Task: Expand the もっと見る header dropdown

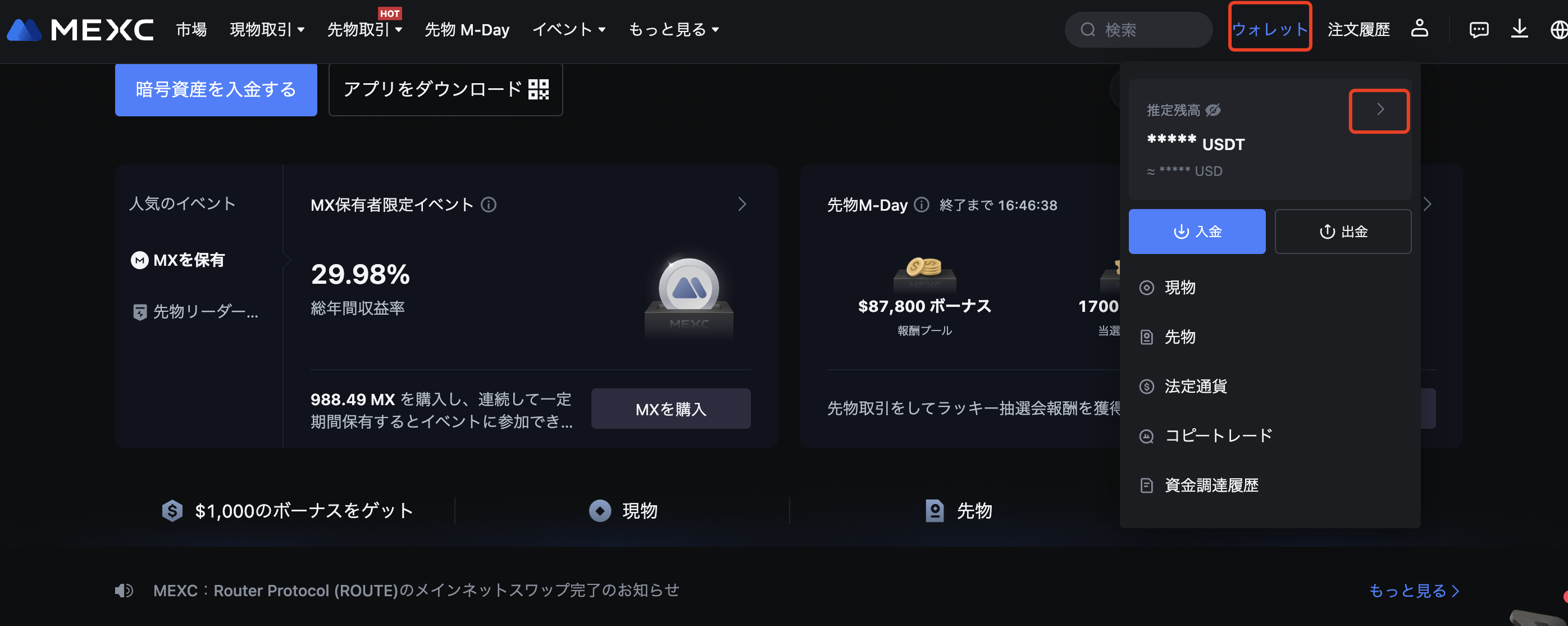Action: point(674,29)
